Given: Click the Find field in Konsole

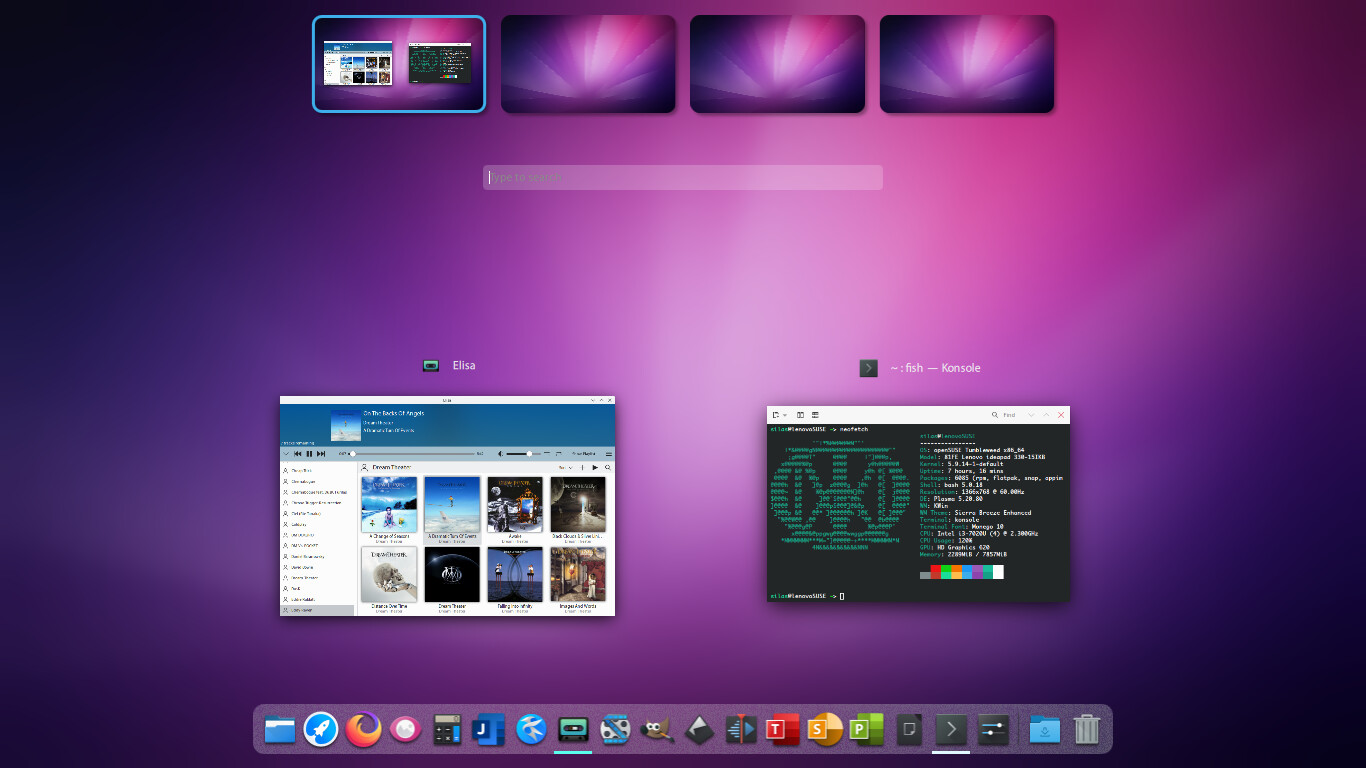Looking at the screenshot, I should tap(1010, 414).
